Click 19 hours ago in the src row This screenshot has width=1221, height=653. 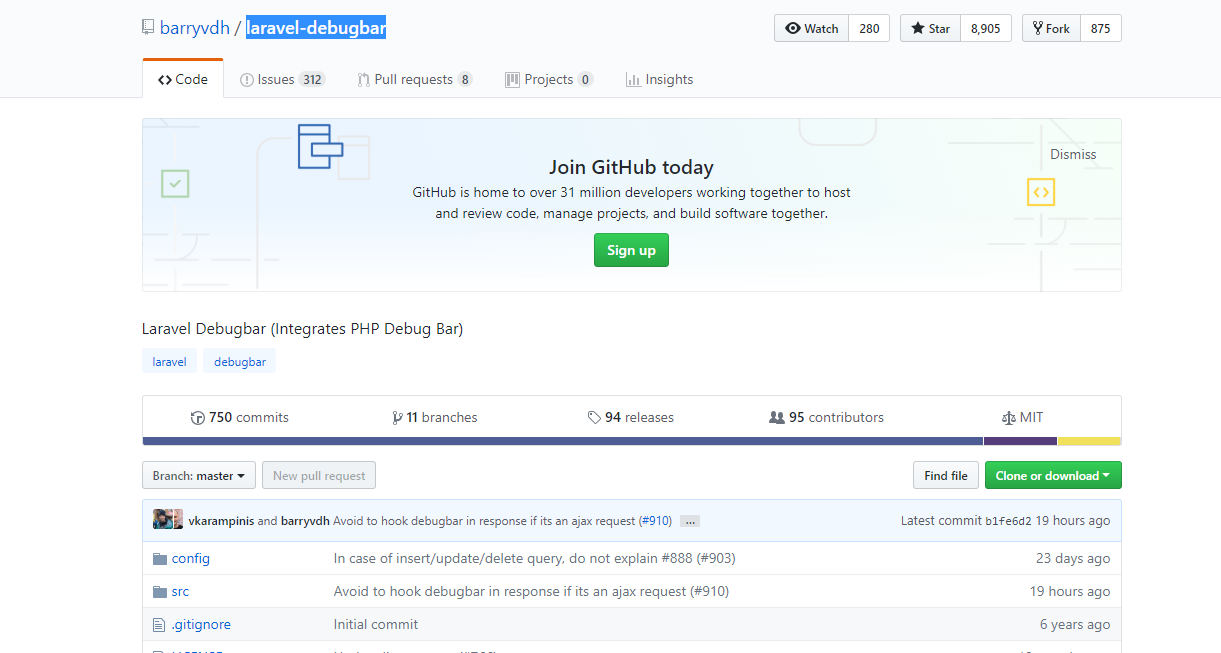(x=1070, y=592)
